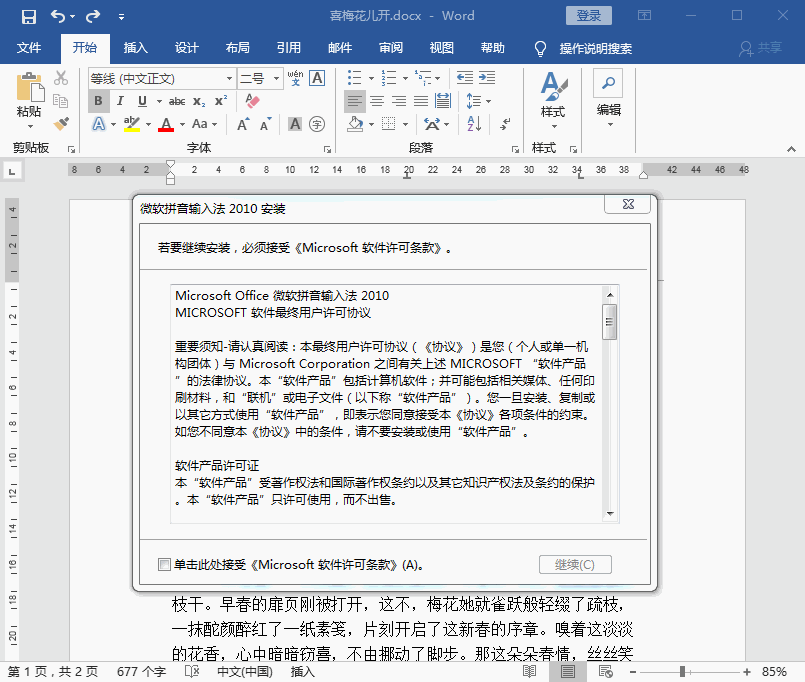Screen dimensions: 805x682
Task: Toggle superscript formatting
Action: [221, 101]
